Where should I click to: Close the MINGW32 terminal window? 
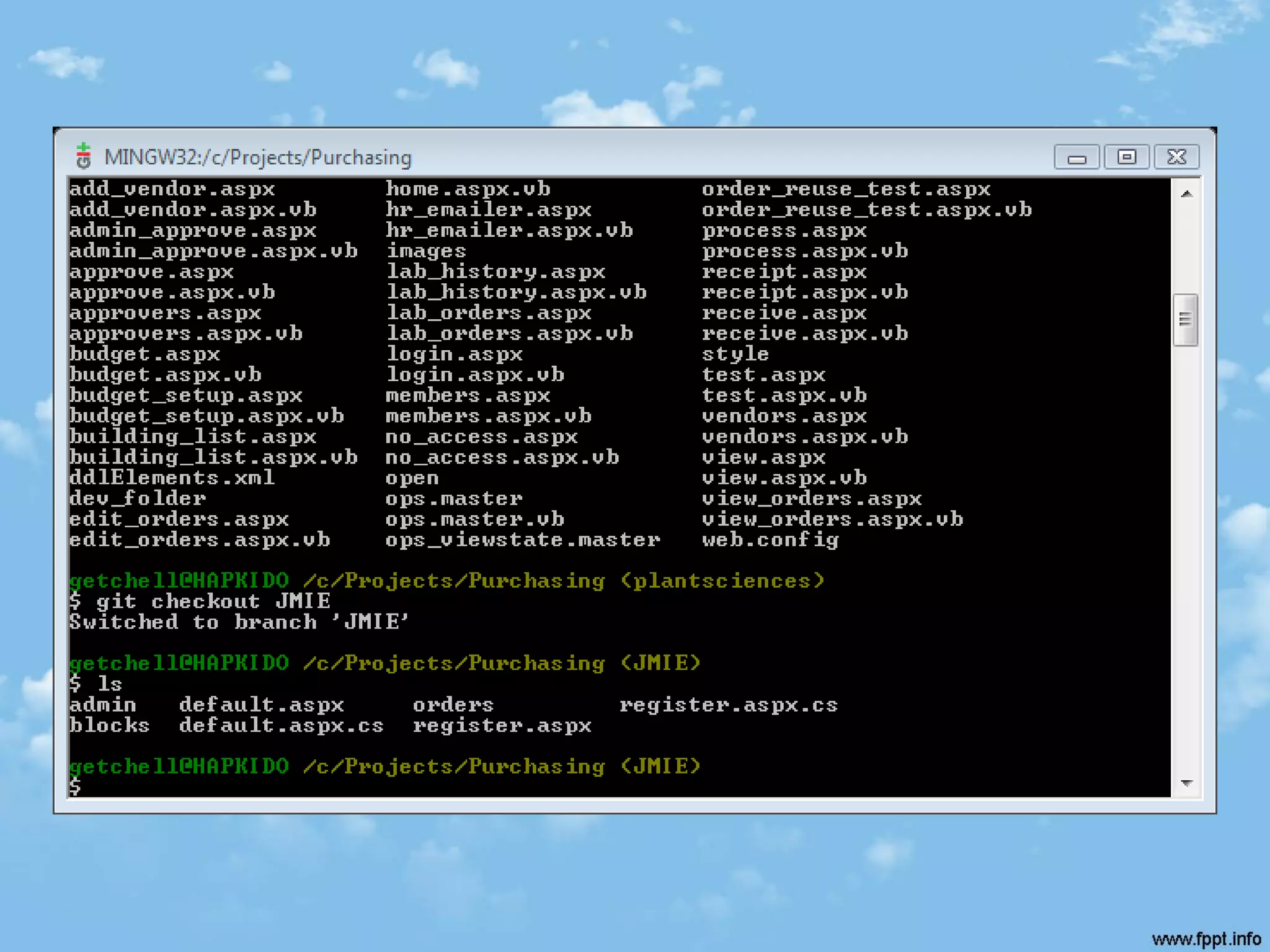coord(1176,157)
